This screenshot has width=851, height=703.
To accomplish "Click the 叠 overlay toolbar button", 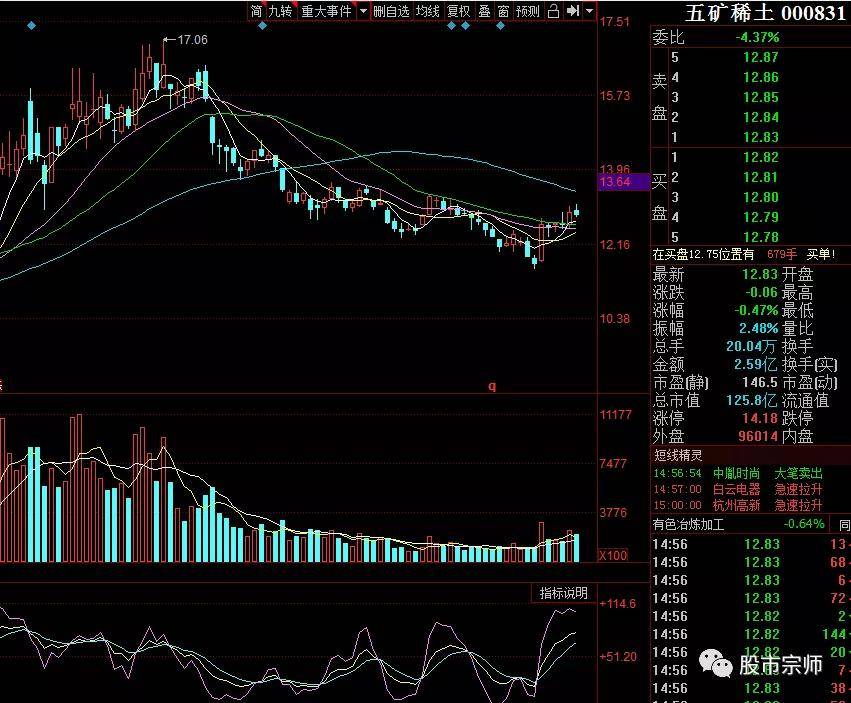I will click(484, 11).
